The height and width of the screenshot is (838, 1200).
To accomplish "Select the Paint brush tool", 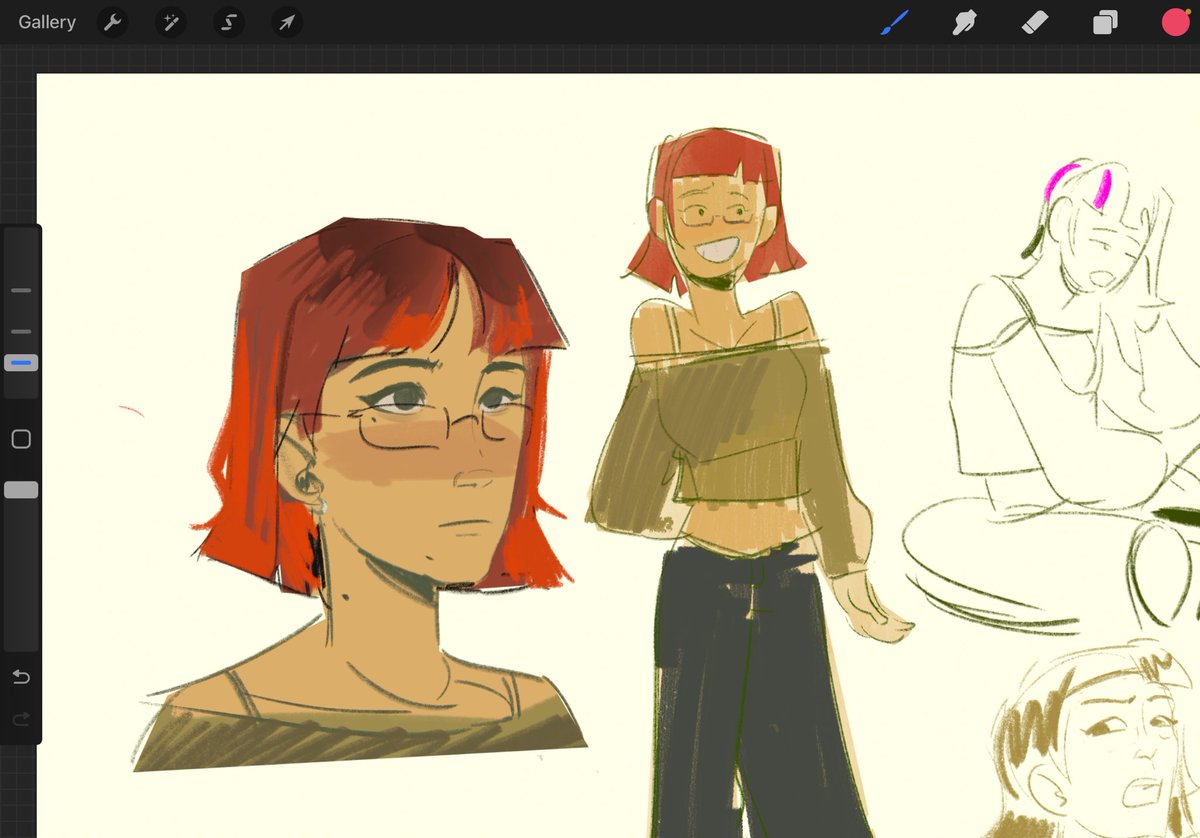I will pyautogui.click(x=893, y=22).
